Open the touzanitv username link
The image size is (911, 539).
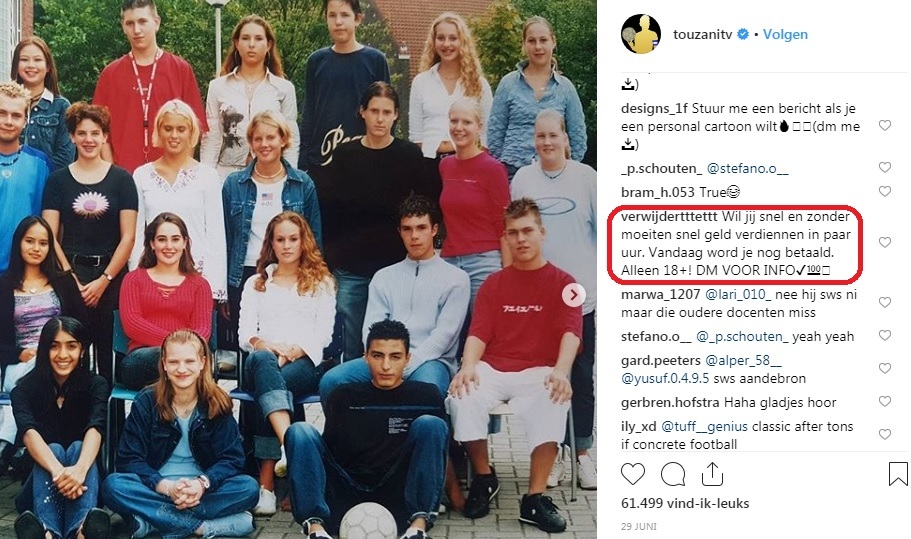pos(702,34)
